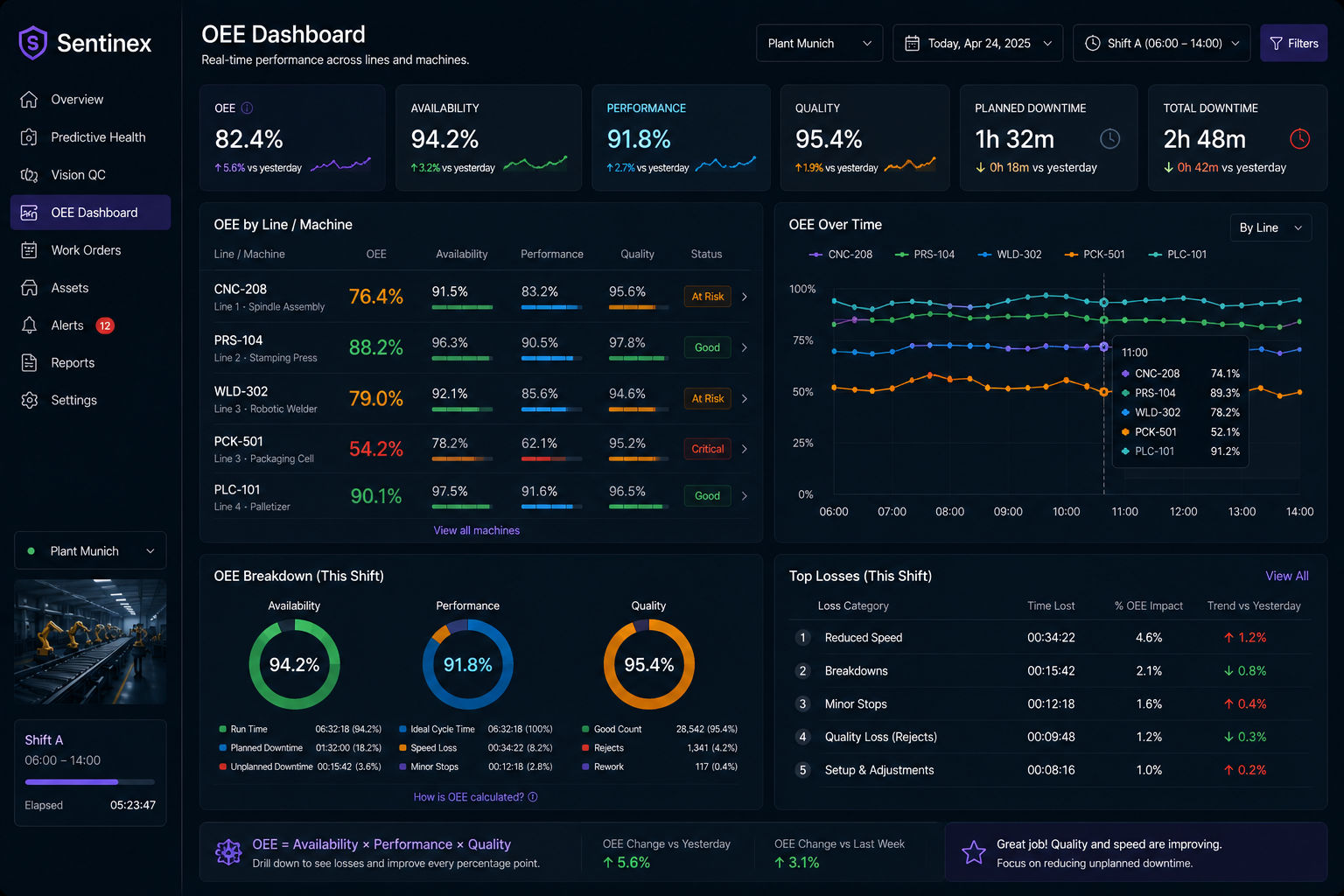Click the atom icon beside OEE formula
The height and width of the screenshot is (896, 1344).
[x=228, y=852]
